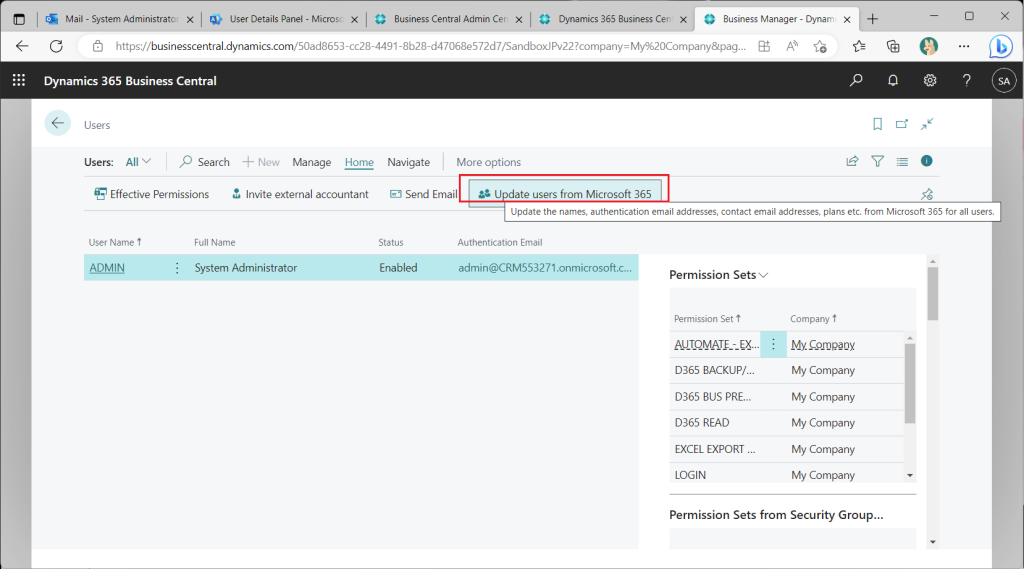Open Effective Permissions

coord(152,194)
